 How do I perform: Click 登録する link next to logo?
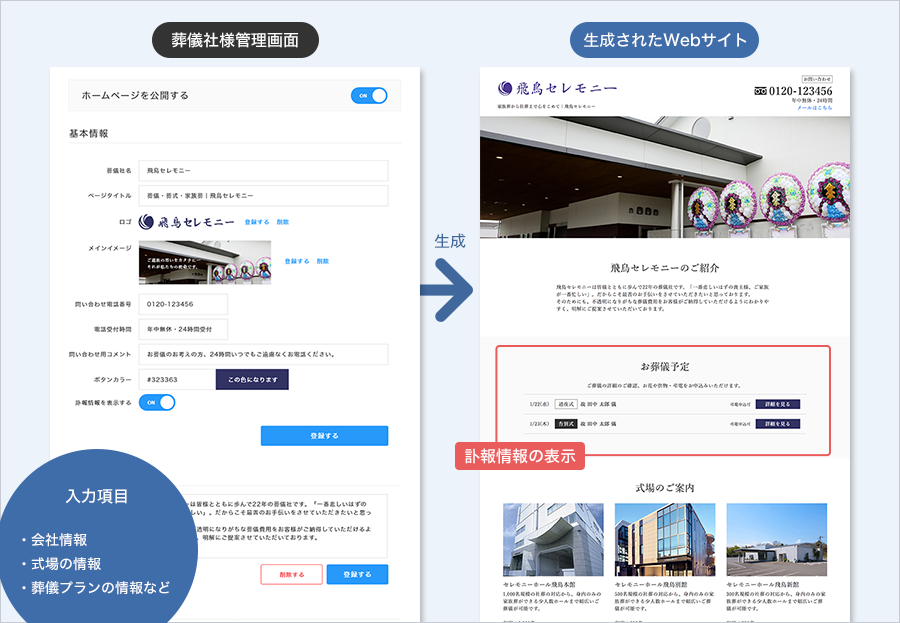click(257, 222)
